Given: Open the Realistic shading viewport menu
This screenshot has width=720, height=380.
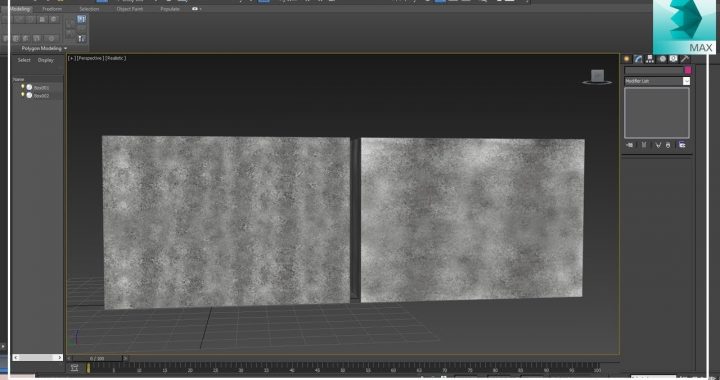Looking at the screenshot, I should tap(116, 58).
